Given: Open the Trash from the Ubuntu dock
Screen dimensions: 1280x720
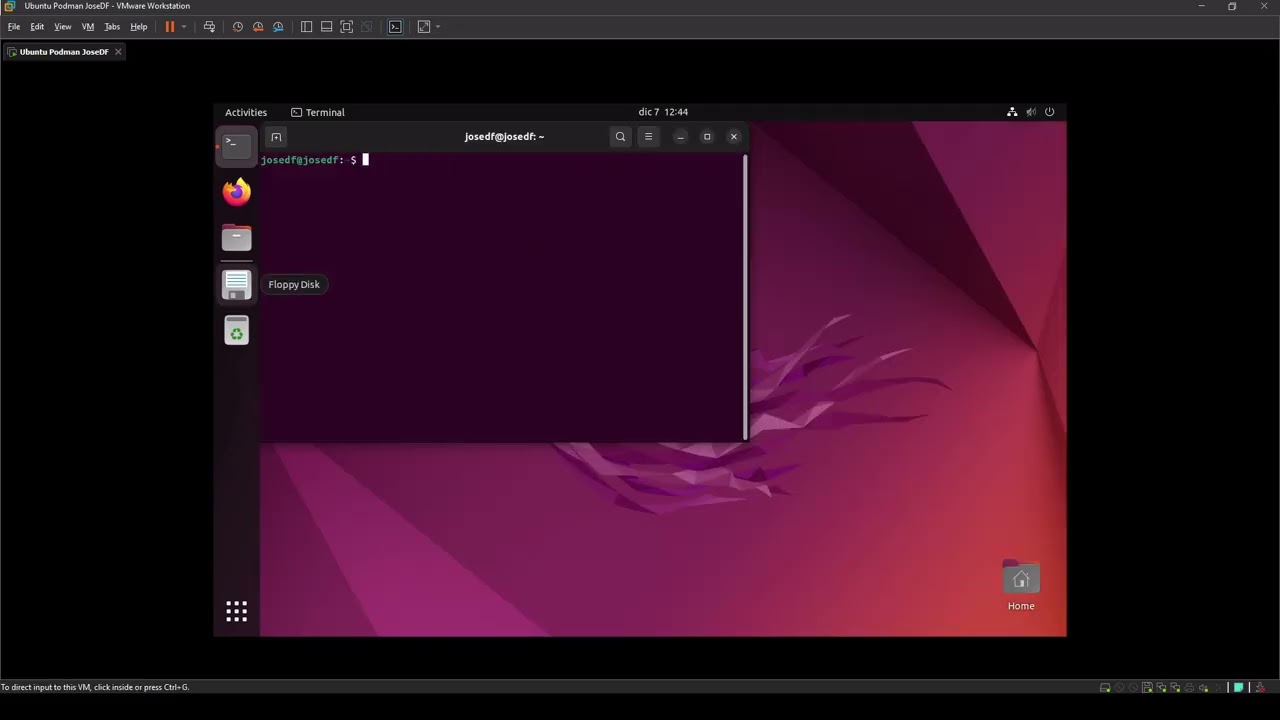Looking at the screenshot, I should (x=237, y=331).
